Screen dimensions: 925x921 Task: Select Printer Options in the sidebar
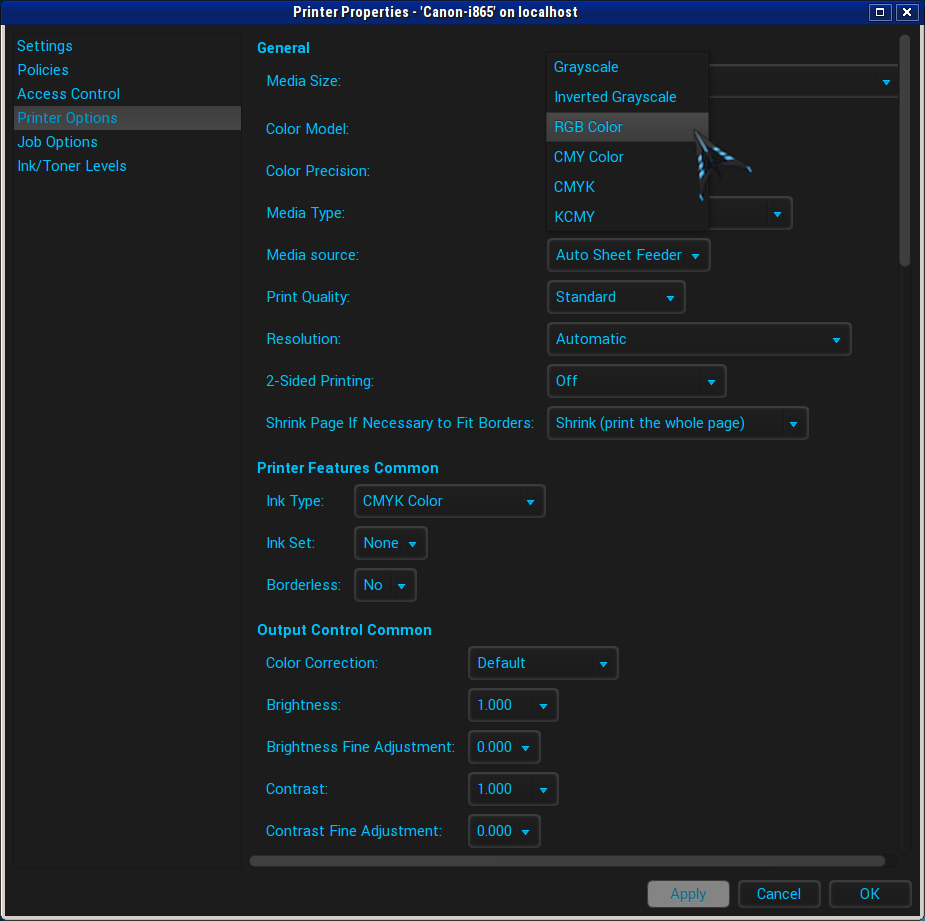pos(127,118)
